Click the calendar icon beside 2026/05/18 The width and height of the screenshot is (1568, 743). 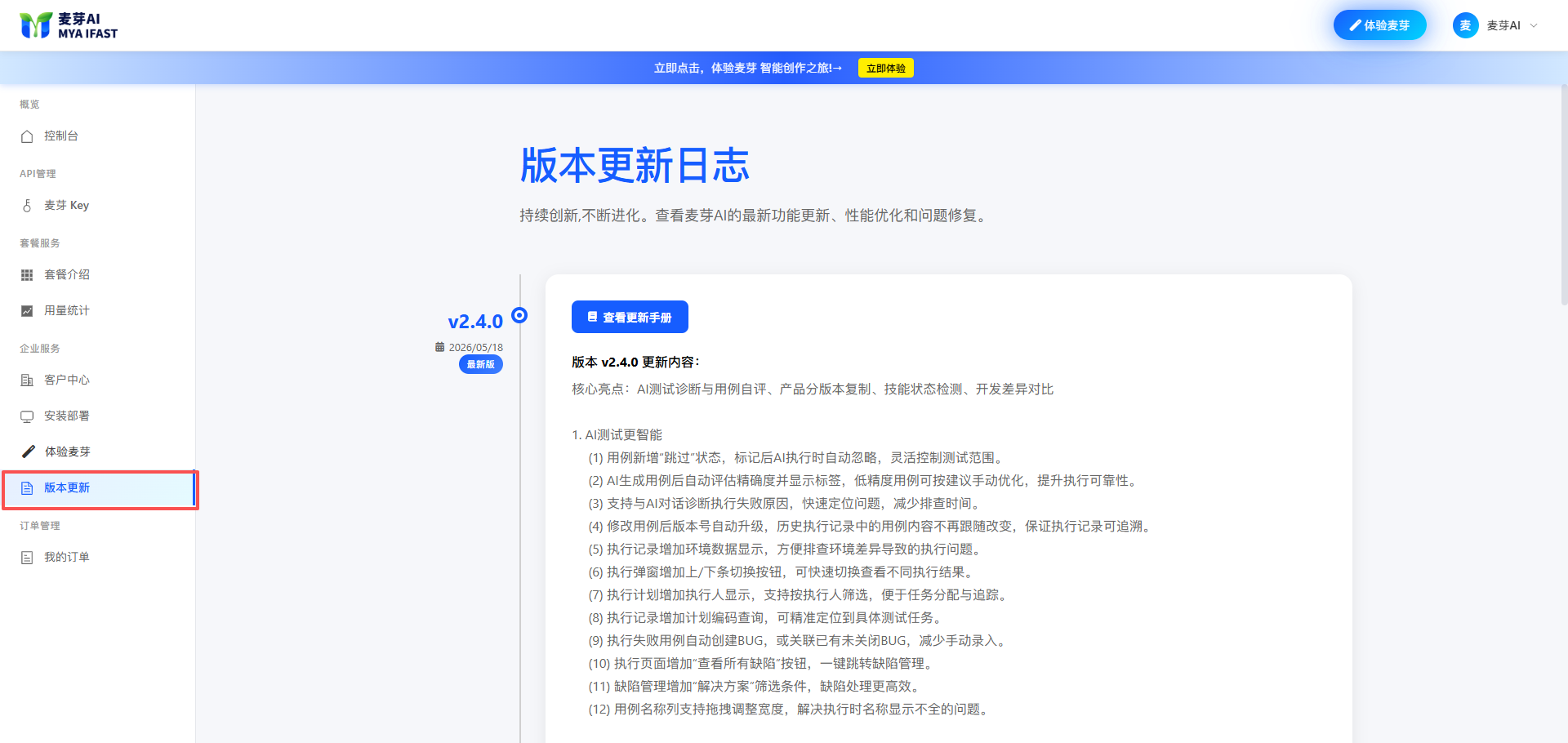pos(440,347)
